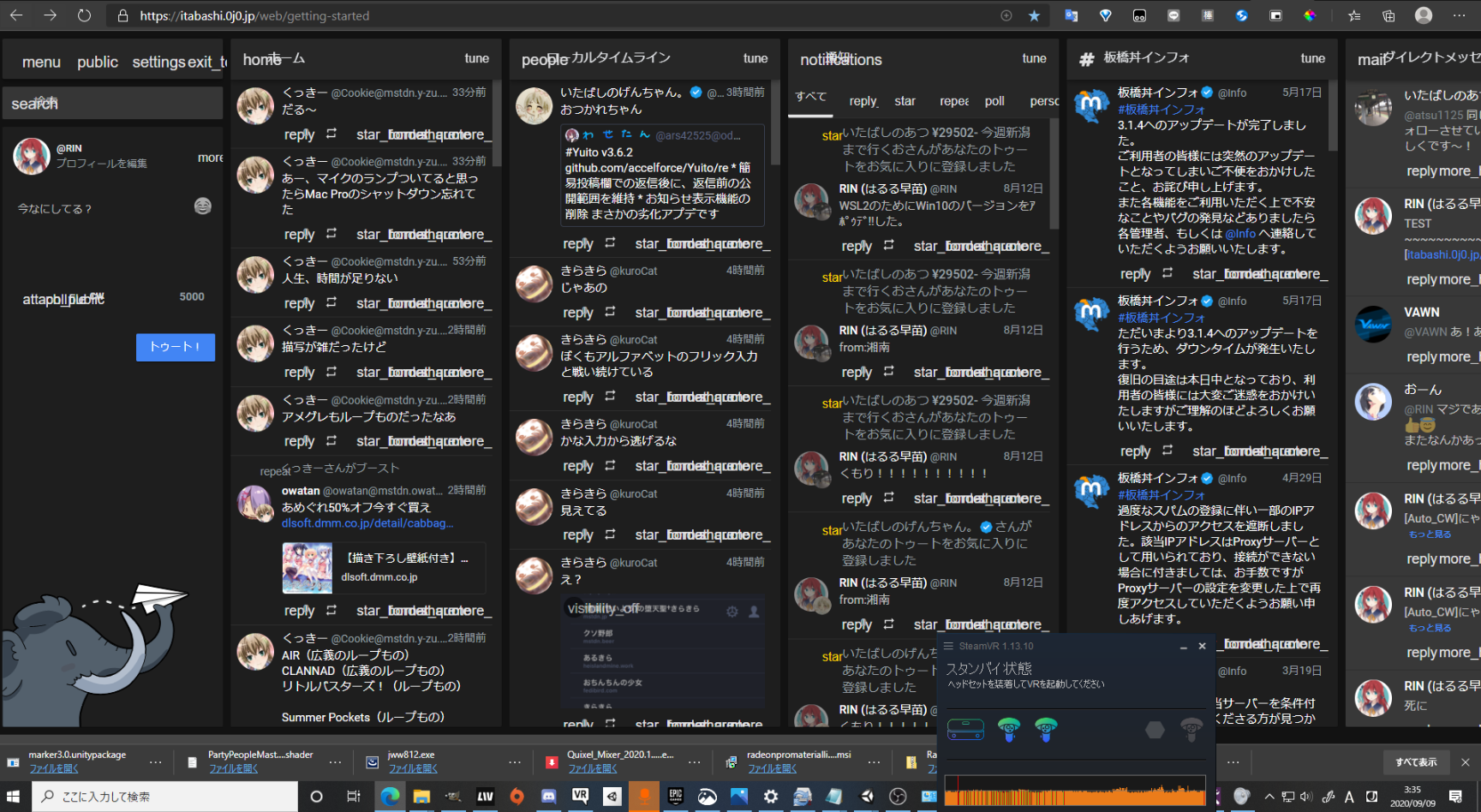Select the すべて notifications tab
1481x812 pixels.
coord(810,97)
